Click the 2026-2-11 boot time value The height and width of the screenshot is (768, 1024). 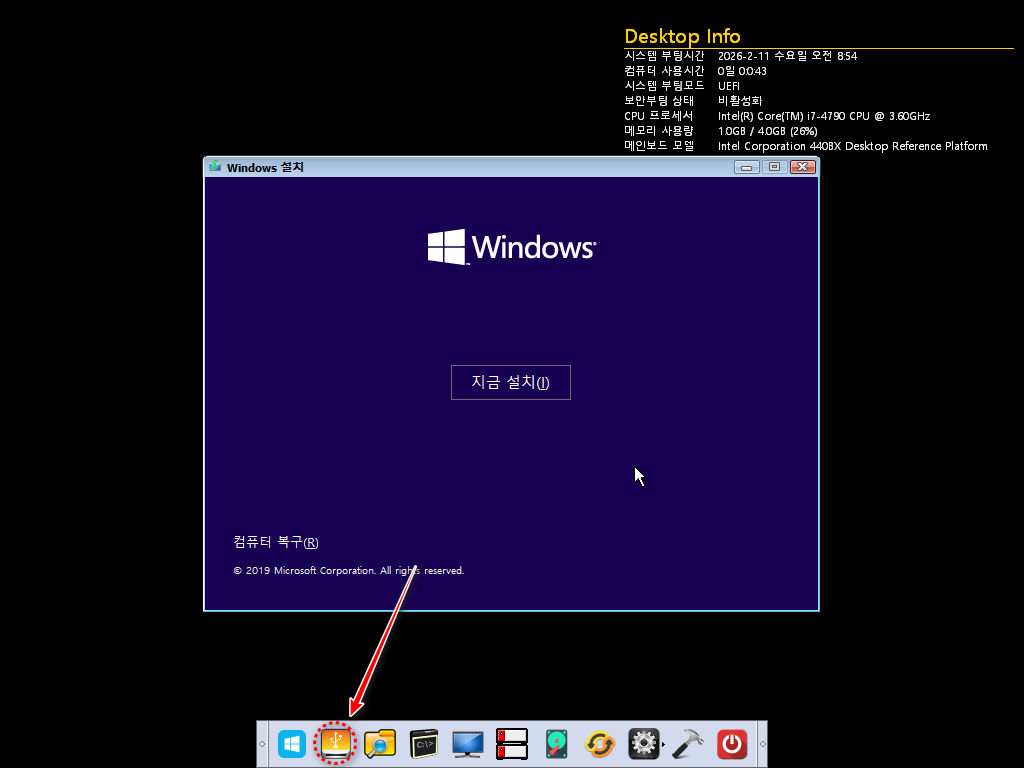(x=787, y=56)
